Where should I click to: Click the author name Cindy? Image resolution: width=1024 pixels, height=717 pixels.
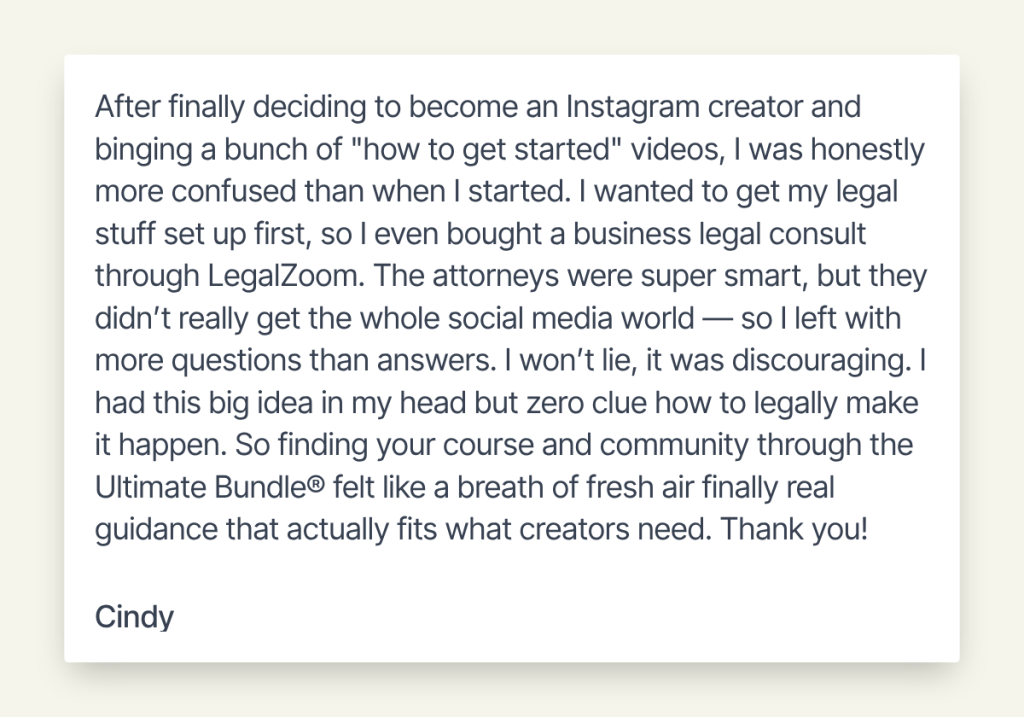(134, 617)
